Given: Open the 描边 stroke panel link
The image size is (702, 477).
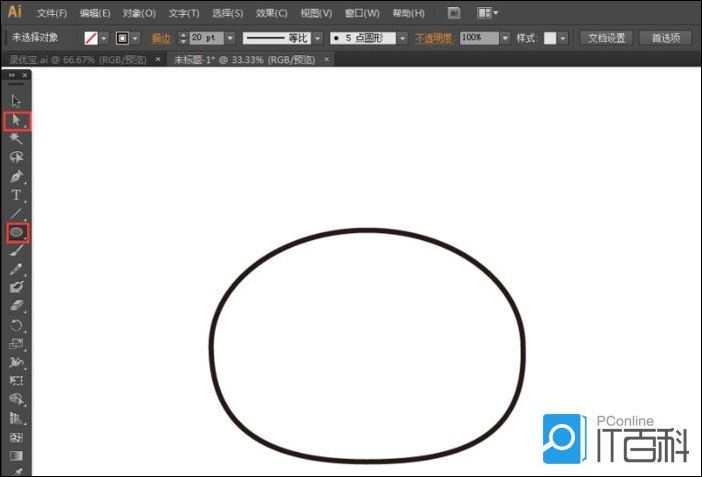Looking at the screenshot, I should [x=162, y=39].
